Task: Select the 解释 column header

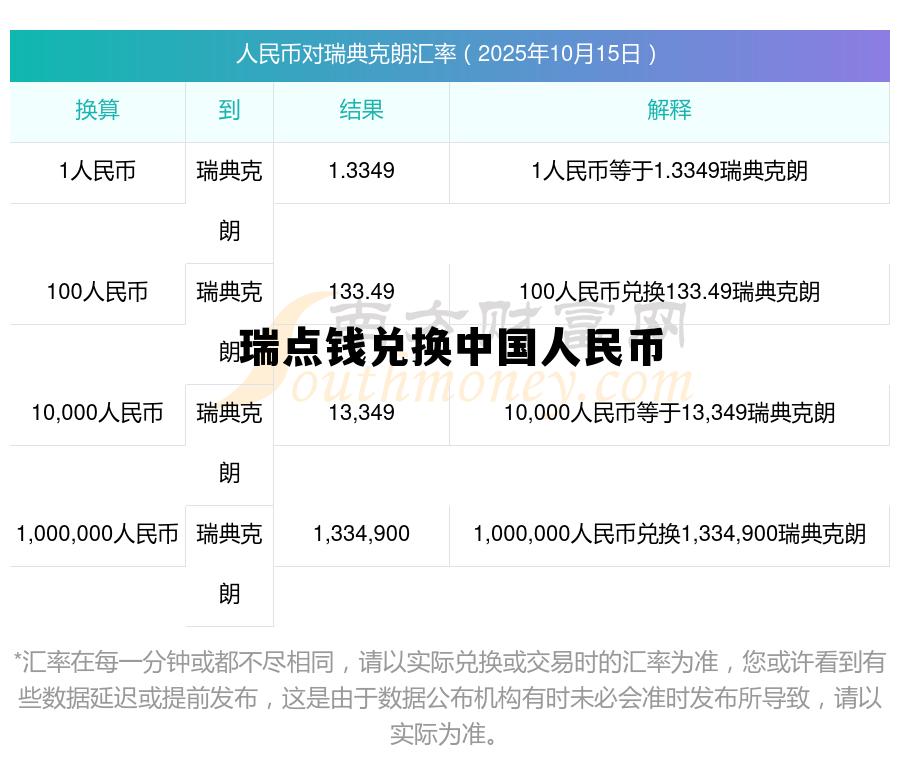Action: tap(670, 111)
